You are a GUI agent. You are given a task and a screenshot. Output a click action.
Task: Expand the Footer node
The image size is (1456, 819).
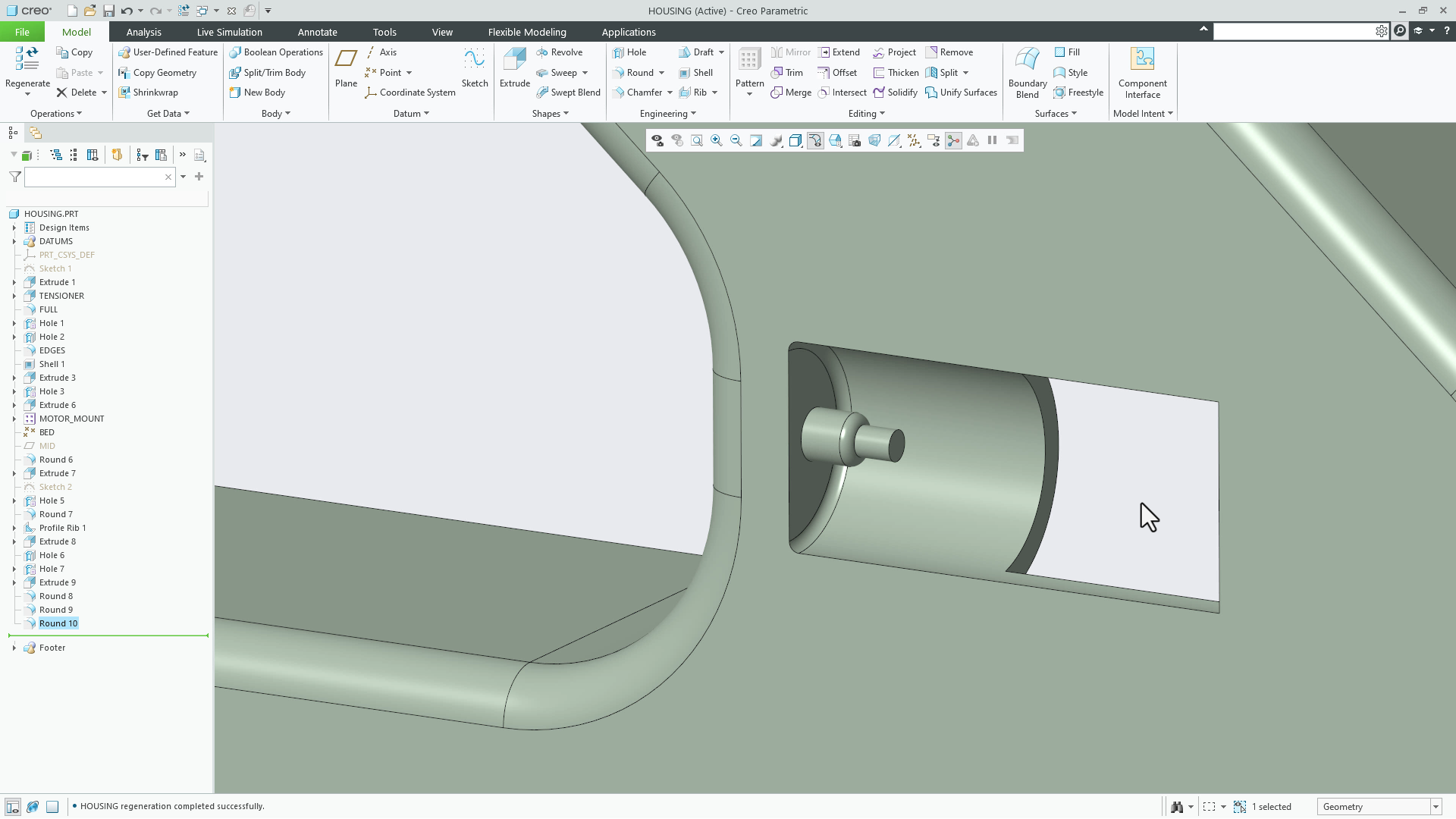coord(14,648)
